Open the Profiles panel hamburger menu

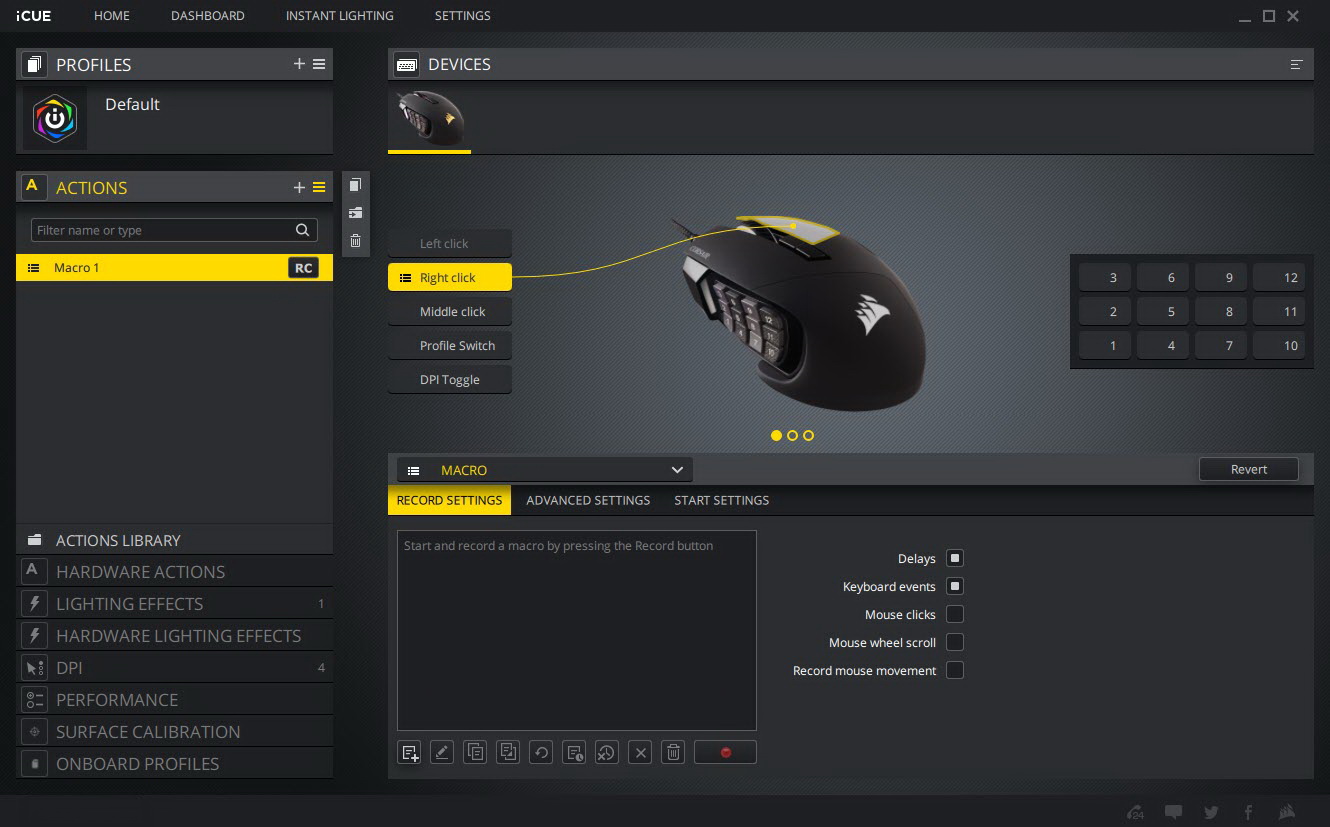(319, 64)
